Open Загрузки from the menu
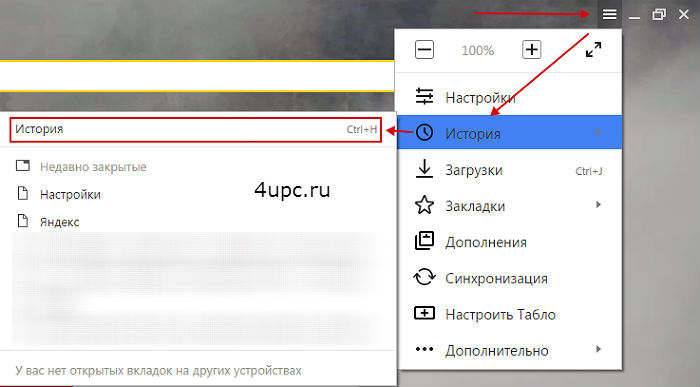Screen dimensions: 700x387 point(509,170)
